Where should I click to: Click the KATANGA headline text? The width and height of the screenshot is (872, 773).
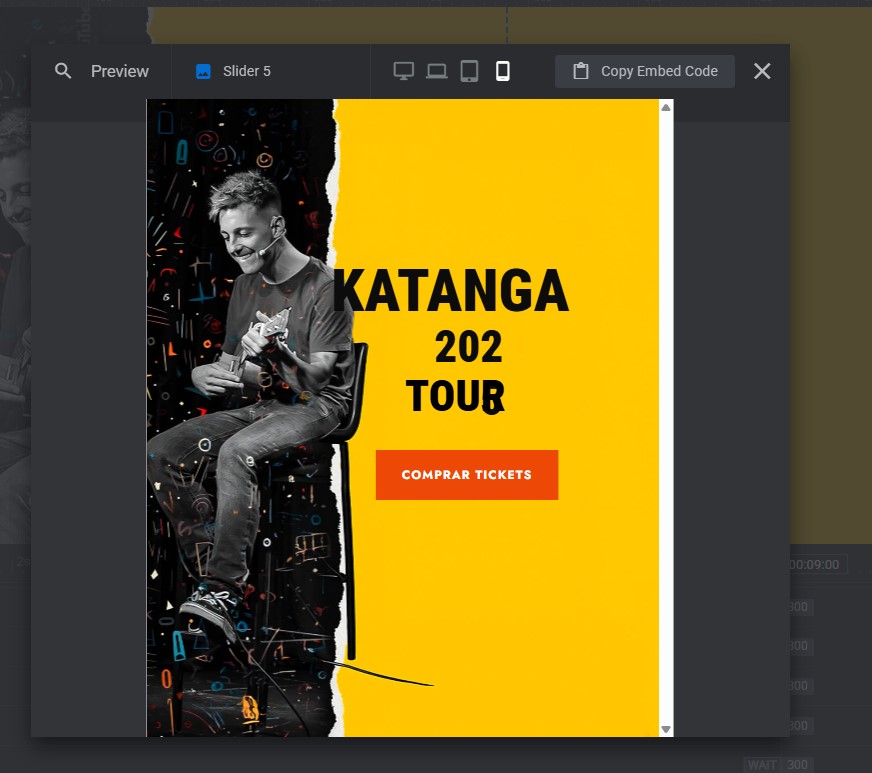pyautogui.click(x=450, y=291)
